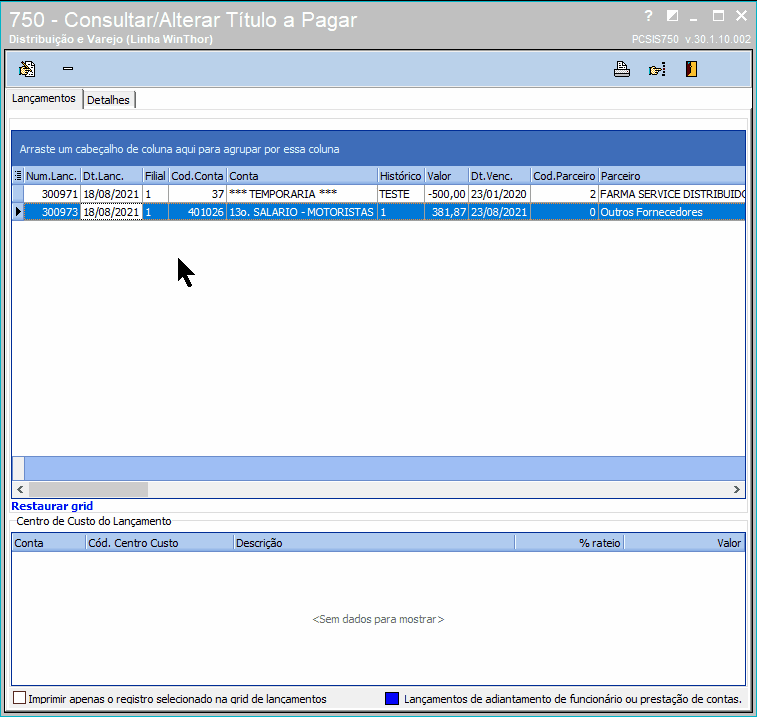Click the Dt.Venc. column header
757x717 pixels.
pos(499,176)
